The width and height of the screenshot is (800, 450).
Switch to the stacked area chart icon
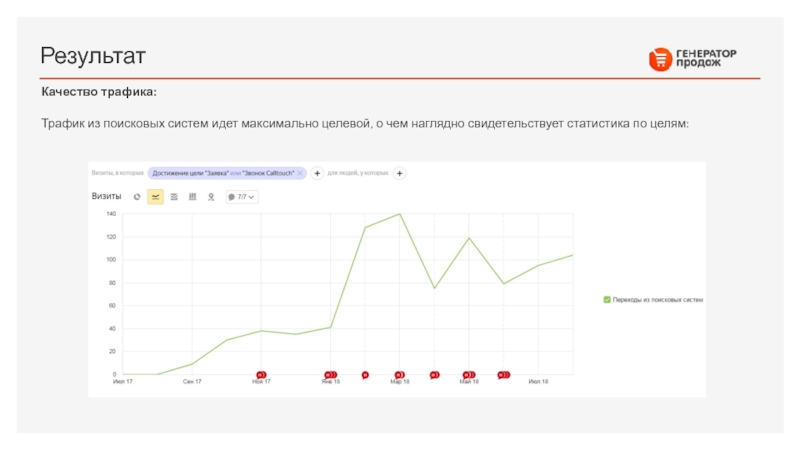(174, 197)
